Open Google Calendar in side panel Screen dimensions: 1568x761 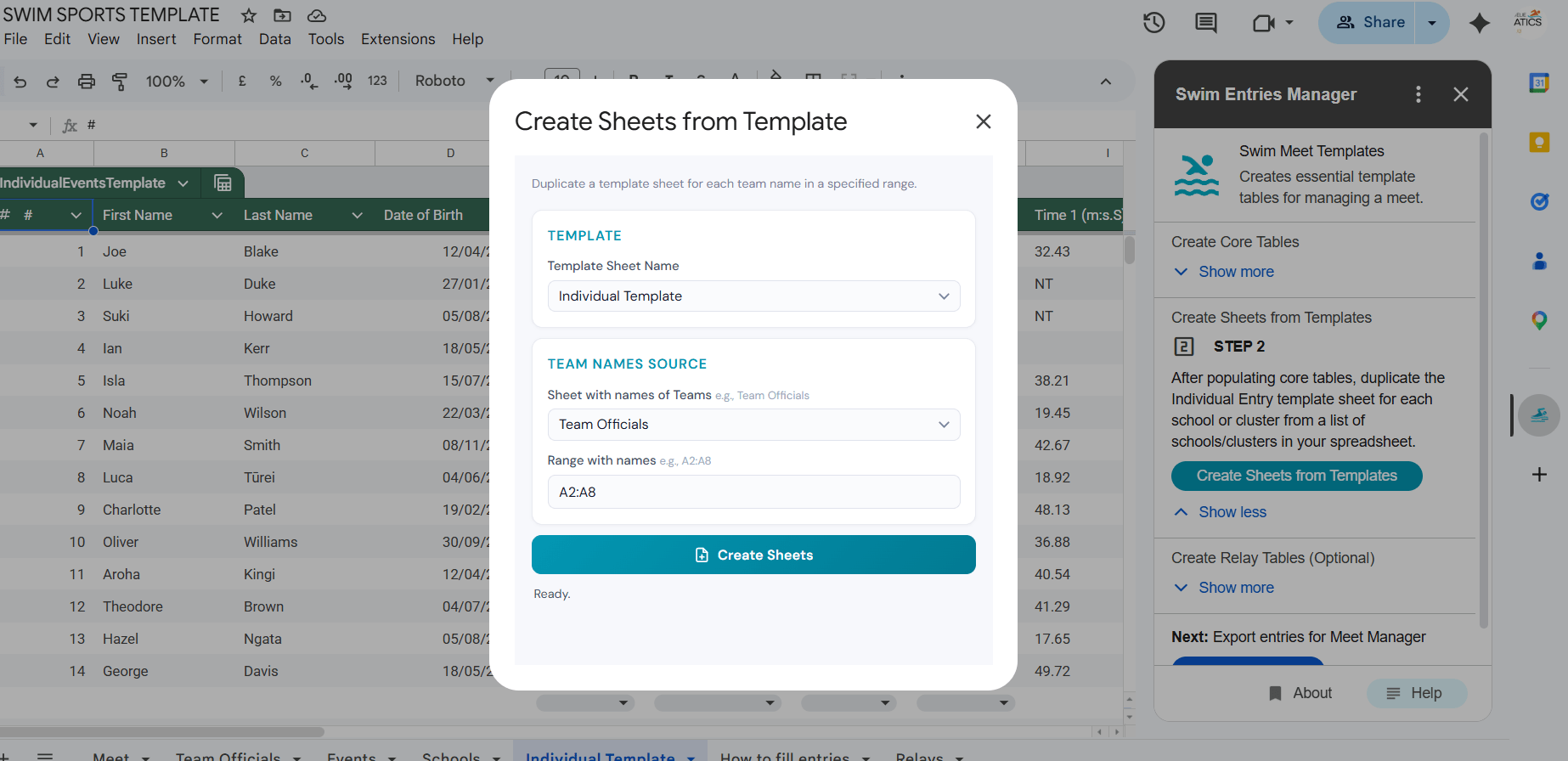[1539, 82]
